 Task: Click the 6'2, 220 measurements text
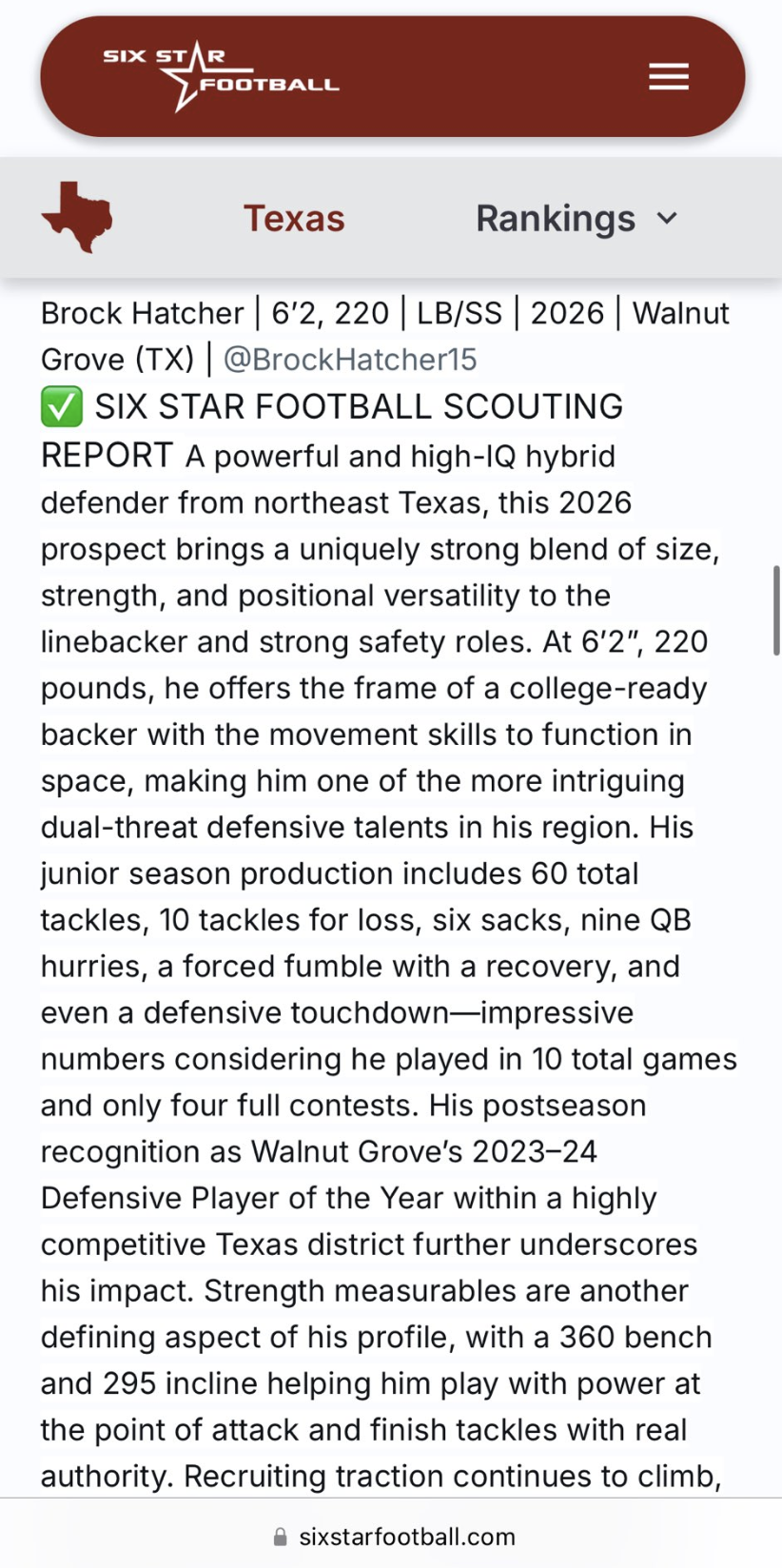[330, 313]
